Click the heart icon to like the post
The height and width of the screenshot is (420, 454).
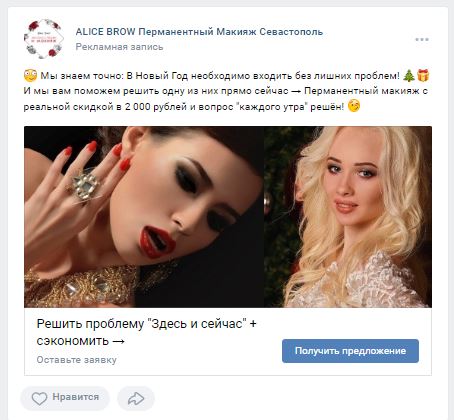click(39, 398)
